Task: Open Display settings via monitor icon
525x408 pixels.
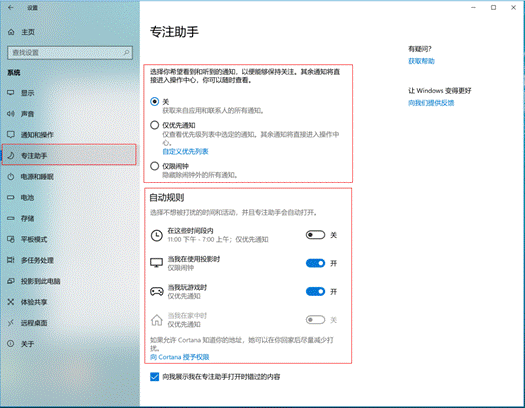Action: [x=11, y=93]
